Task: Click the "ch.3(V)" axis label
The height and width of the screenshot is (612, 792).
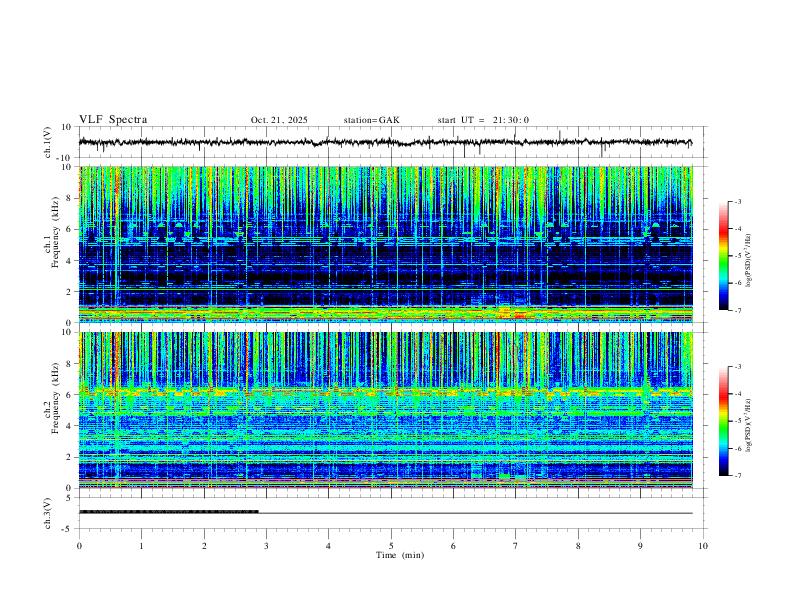Action: 48,513
